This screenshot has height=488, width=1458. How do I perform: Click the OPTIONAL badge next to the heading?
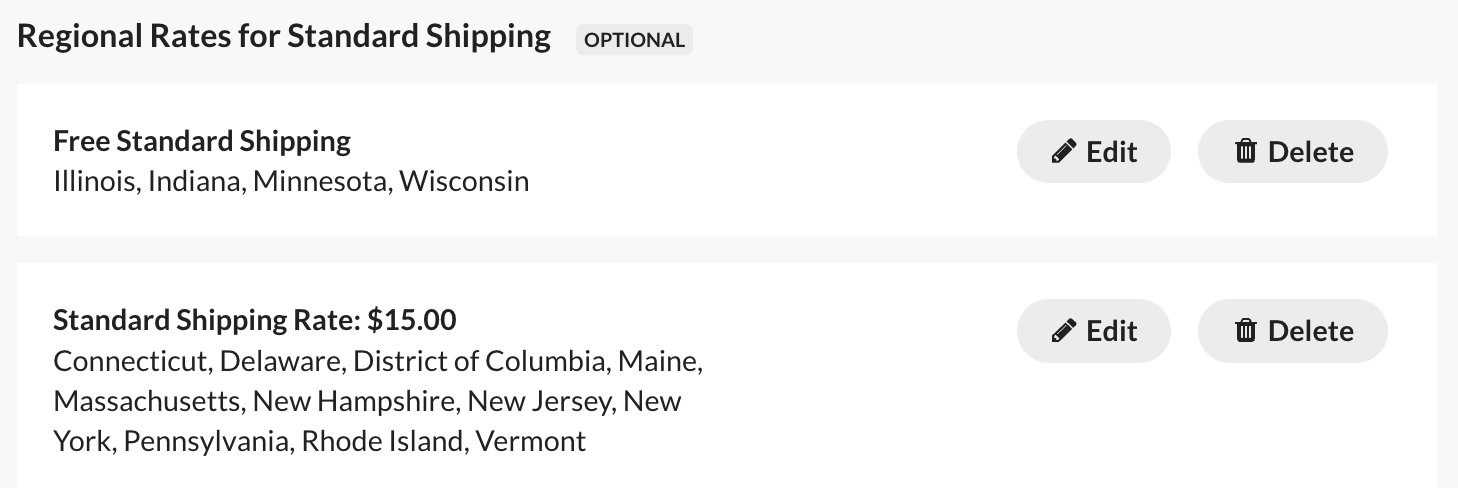click(634, 40)
